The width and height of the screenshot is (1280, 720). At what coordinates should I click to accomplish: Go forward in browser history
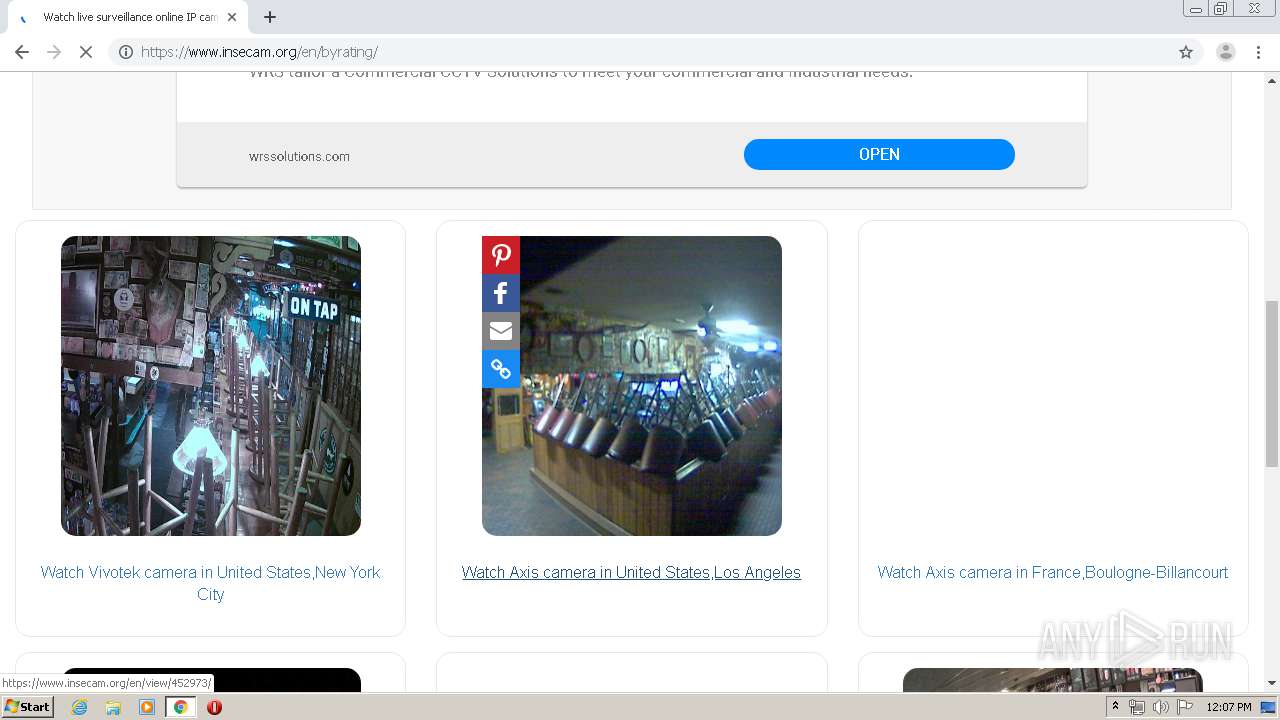[x=54, y=52]
